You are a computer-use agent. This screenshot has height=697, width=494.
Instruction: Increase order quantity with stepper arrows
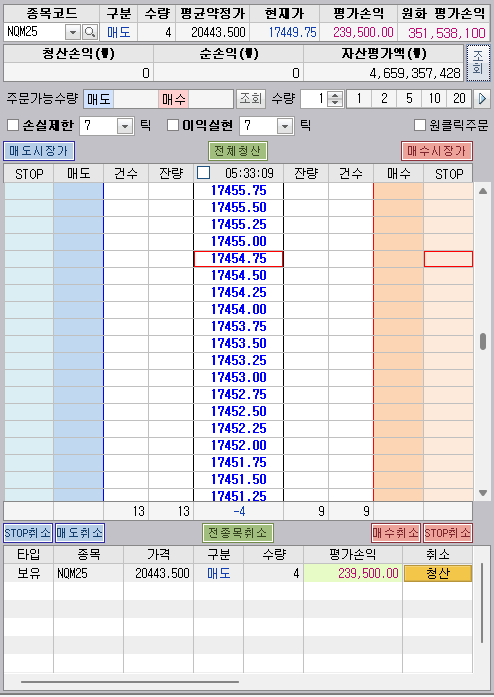336,95
